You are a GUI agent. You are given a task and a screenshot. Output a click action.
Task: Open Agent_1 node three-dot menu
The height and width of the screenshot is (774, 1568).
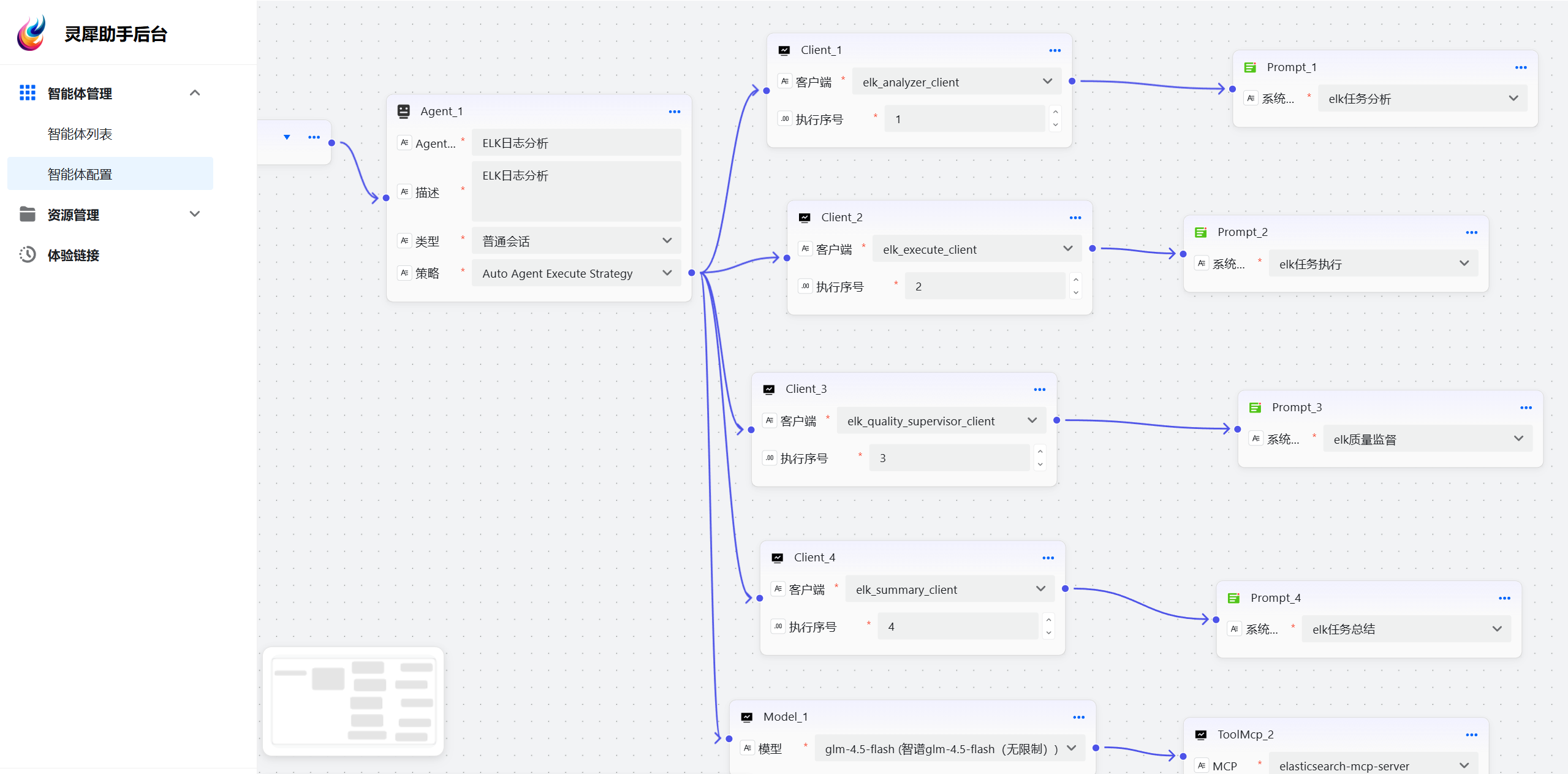tap(674, 112)
